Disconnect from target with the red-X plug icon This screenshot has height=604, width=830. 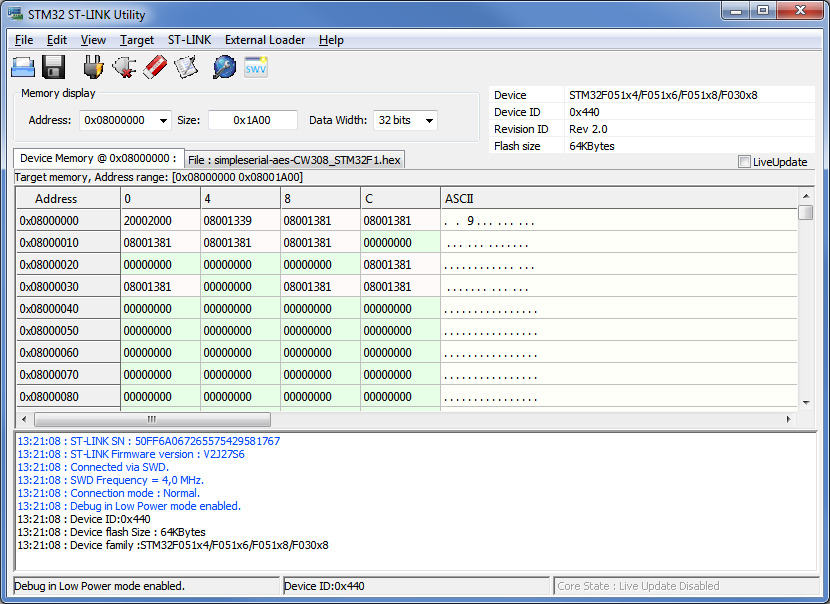click(124, 67)
